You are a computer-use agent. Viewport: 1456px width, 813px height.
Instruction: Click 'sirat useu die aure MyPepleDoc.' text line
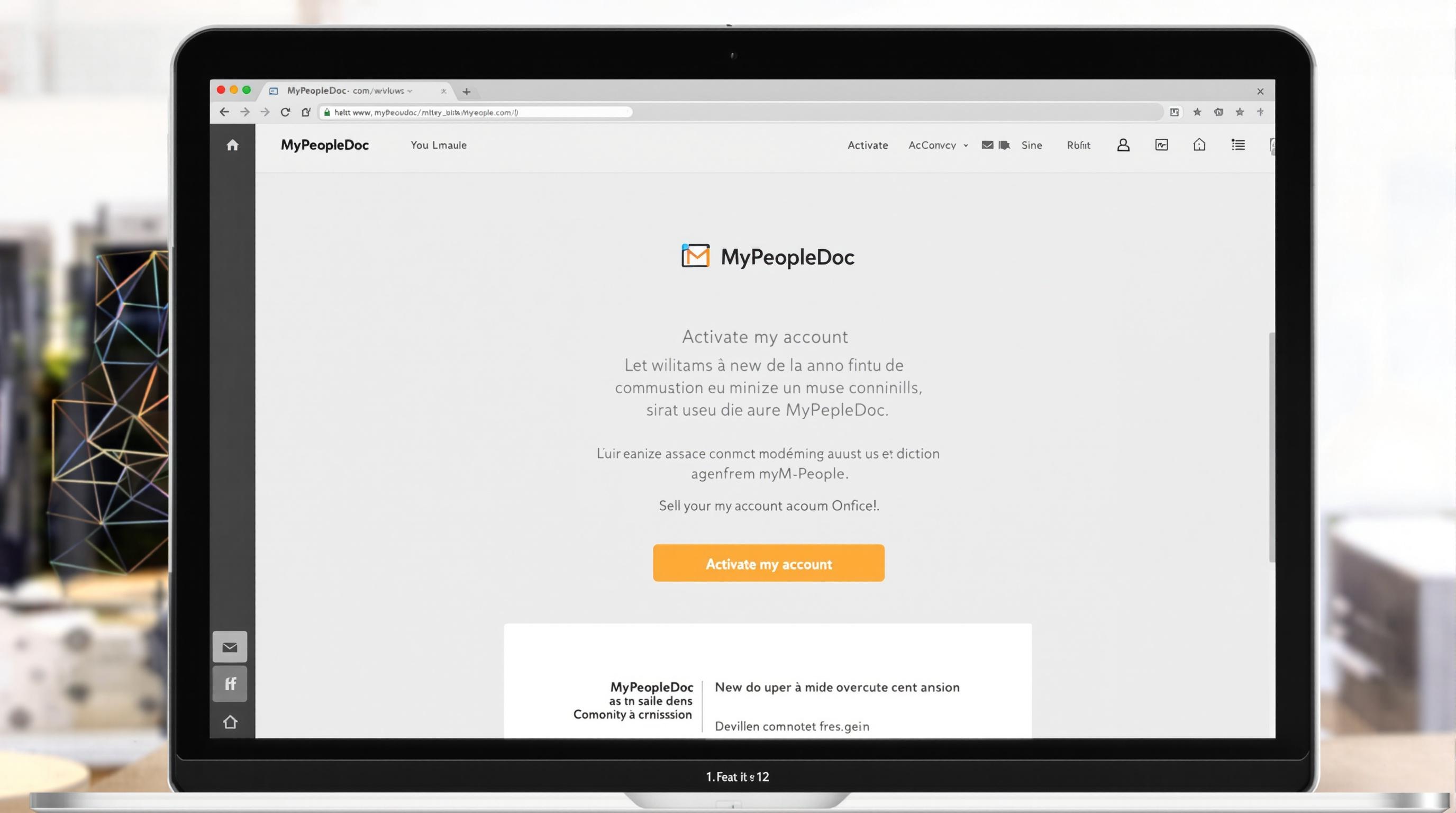[x=768, y=410]
